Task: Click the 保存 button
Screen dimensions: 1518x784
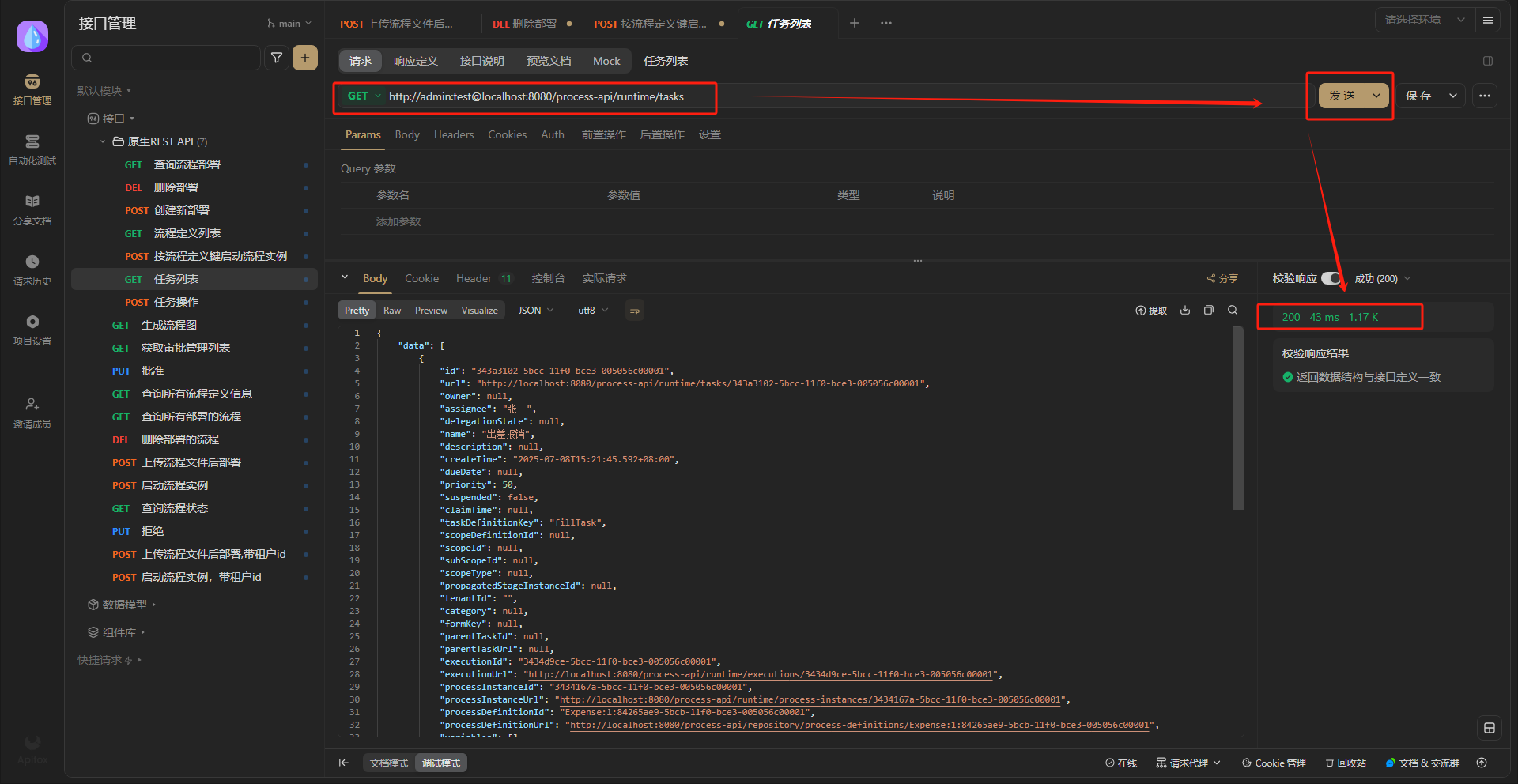Action: click(1418, 96)
